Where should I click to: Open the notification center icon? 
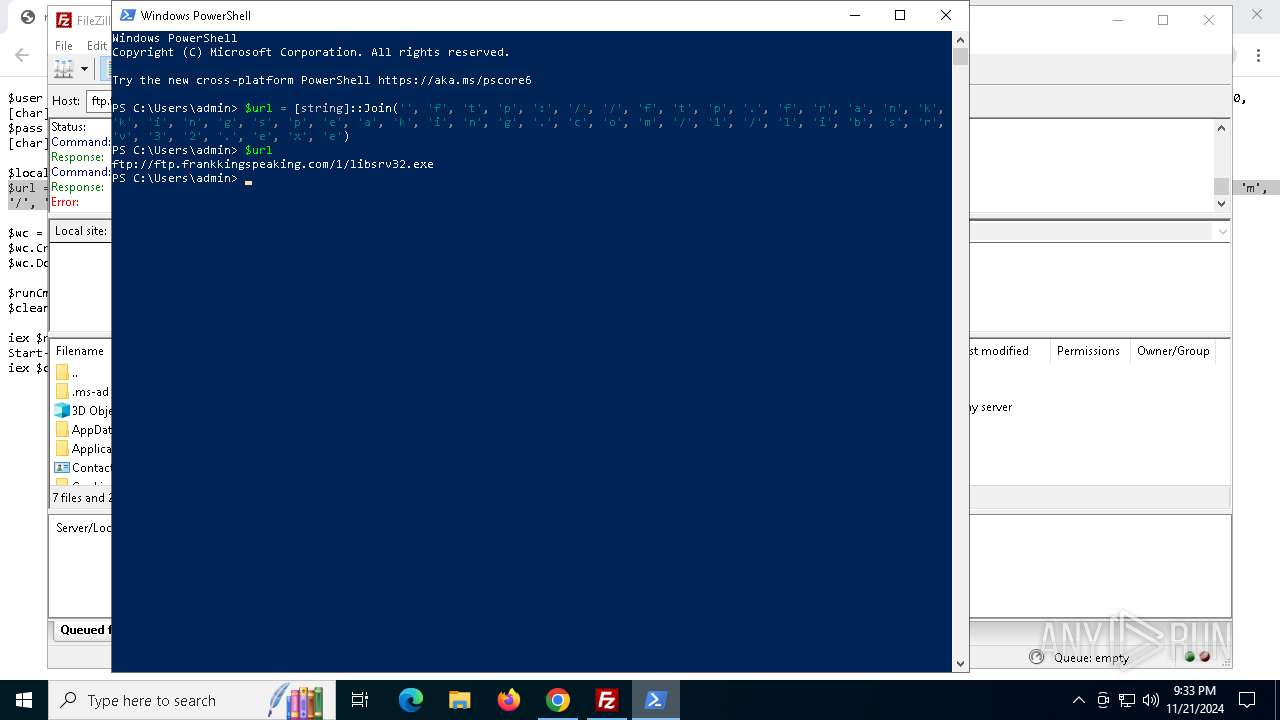tap(1247, 700)
